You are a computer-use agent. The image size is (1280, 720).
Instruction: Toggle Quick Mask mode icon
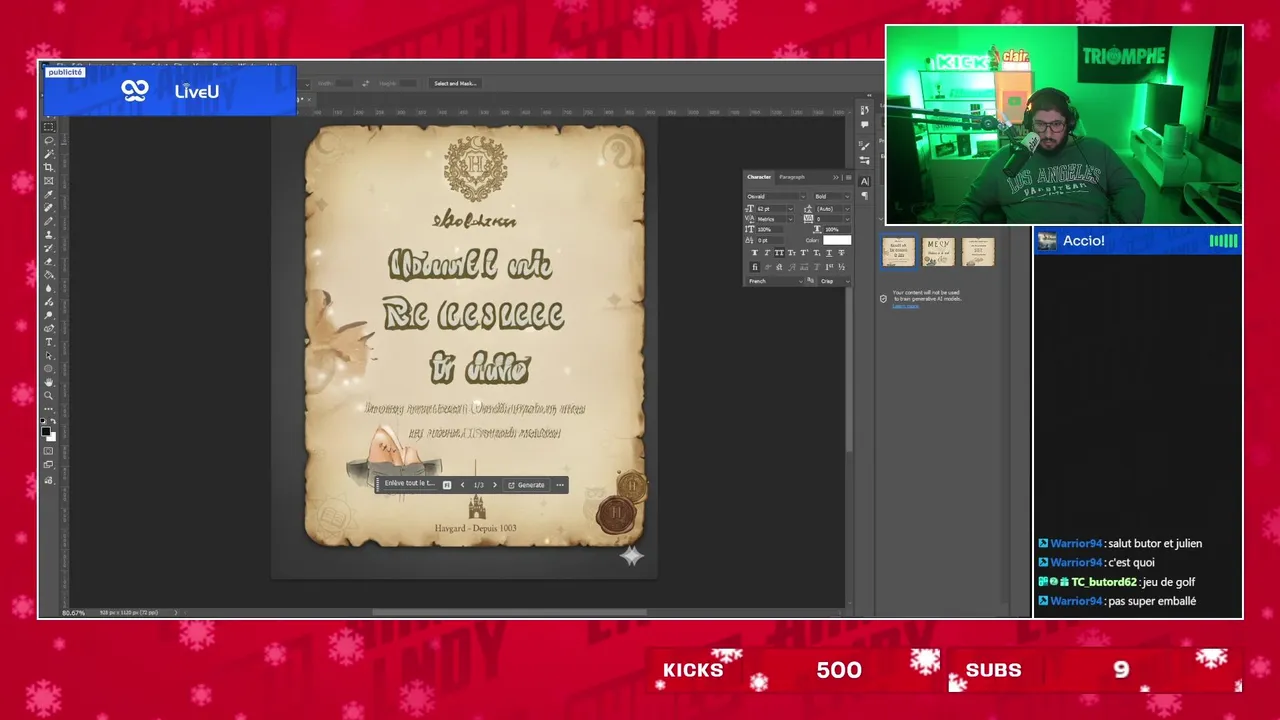[48, 451]
